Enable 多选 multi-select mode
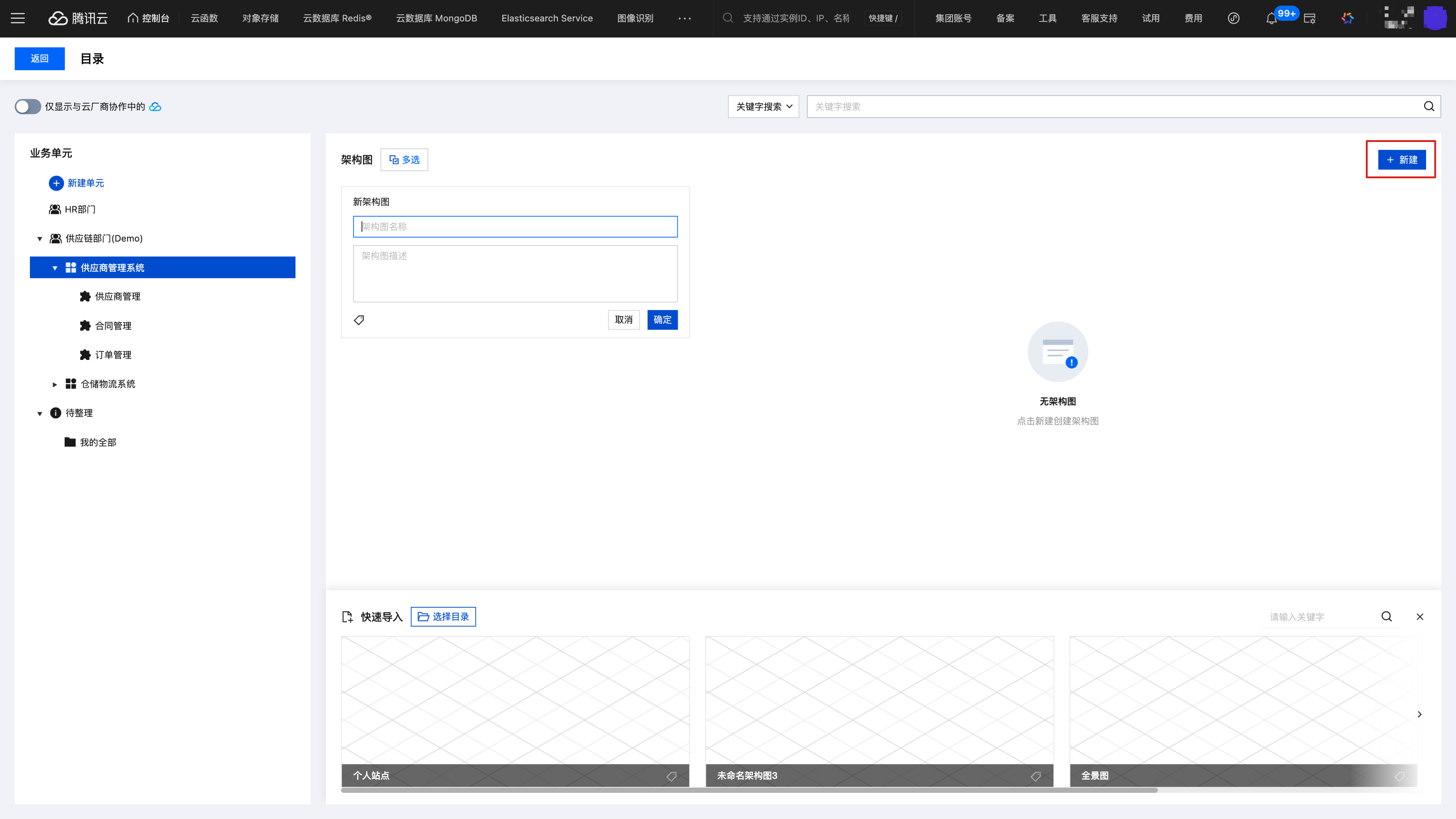This screenshot has height=819, width=1456. (x=404, y=159)
